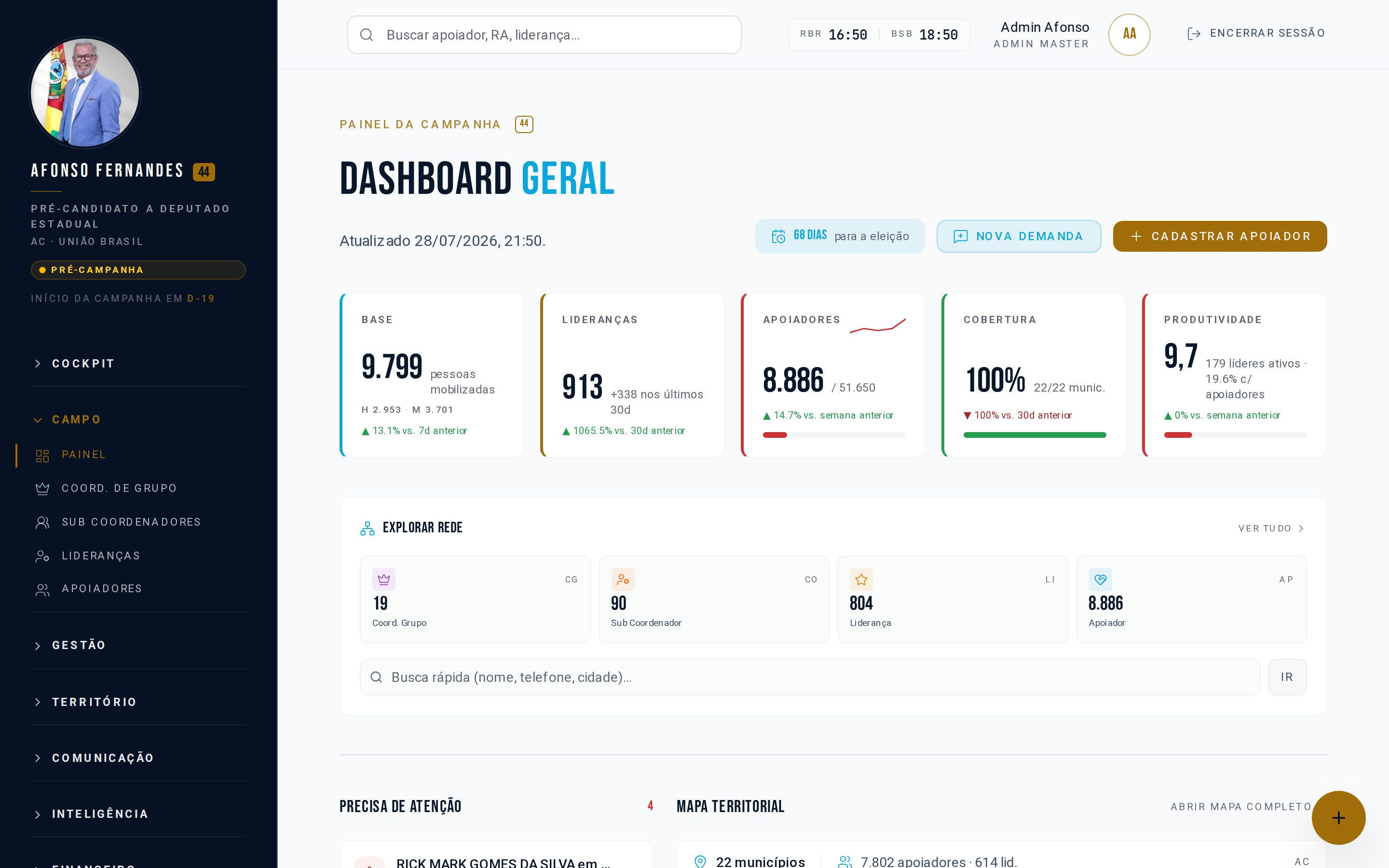The height and width of the screenshot is (868, 1389).
Task: Open the AA user avatar
Action: (1129, 34)
